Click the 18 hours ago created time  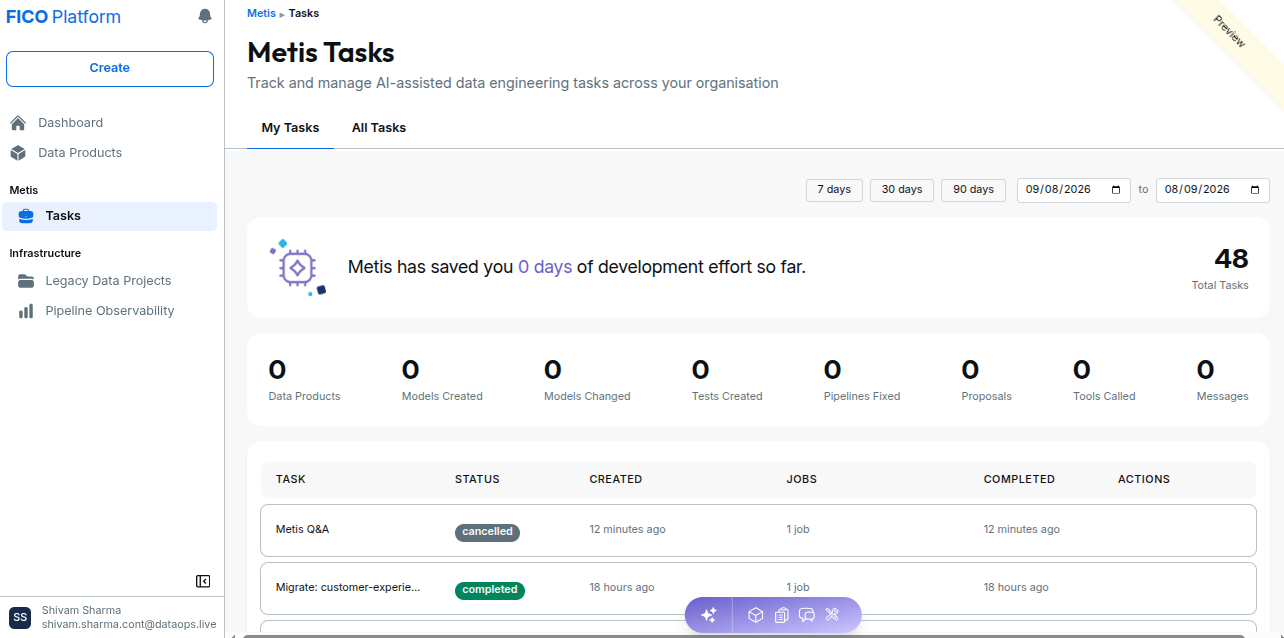(622, 587)
